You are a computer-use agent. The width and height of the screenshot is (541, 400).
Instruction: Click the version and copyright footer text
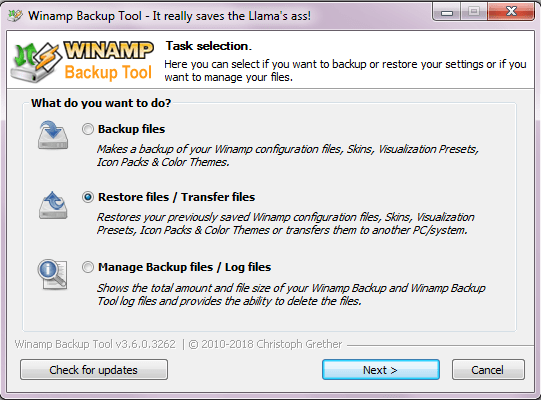pyautogui.click(x=178, y=344)
